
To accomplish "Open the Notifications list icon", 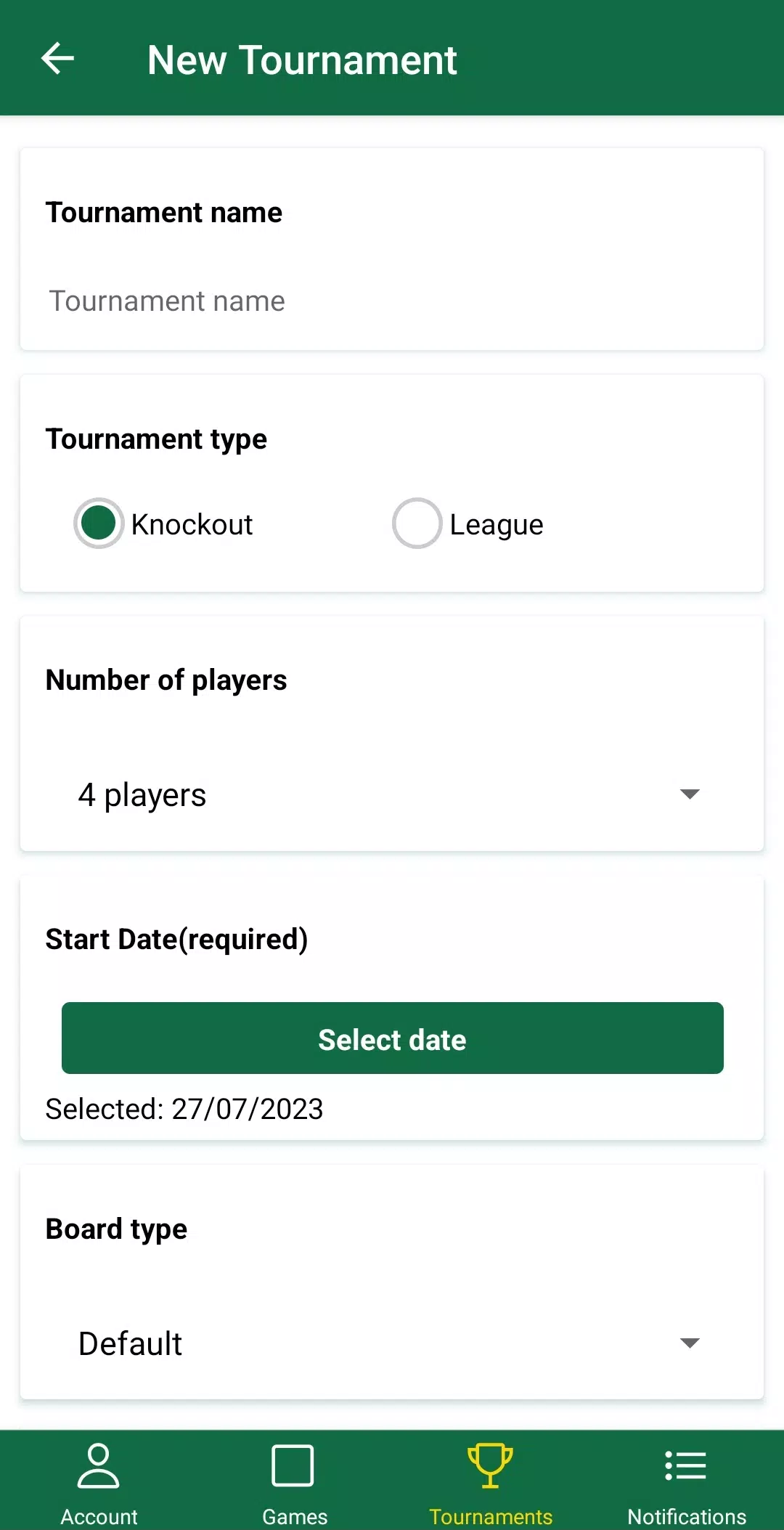I will [686, 1466].
